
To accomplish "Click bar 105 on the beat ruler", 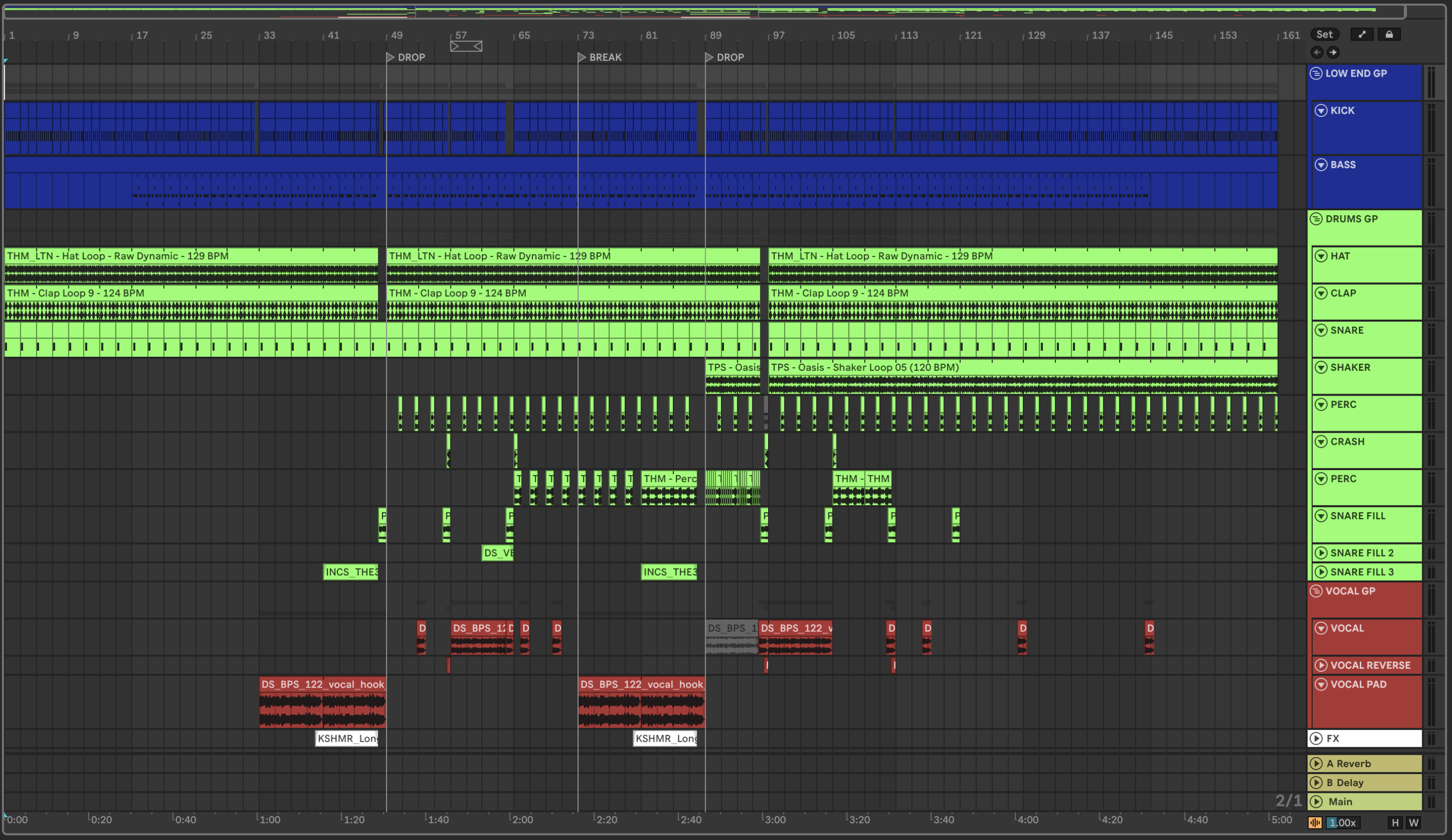I will click(845, 36).
